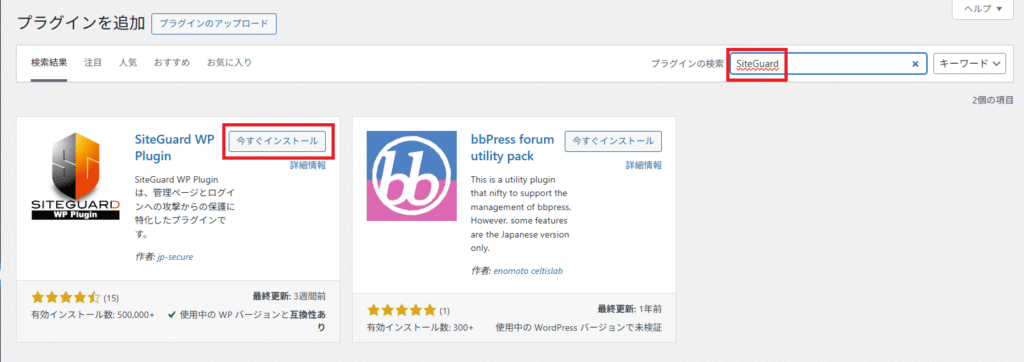This screenshot has width=1024, height=362.
Task: Click bbPress five-star rating
Action: tap(401, 310)
